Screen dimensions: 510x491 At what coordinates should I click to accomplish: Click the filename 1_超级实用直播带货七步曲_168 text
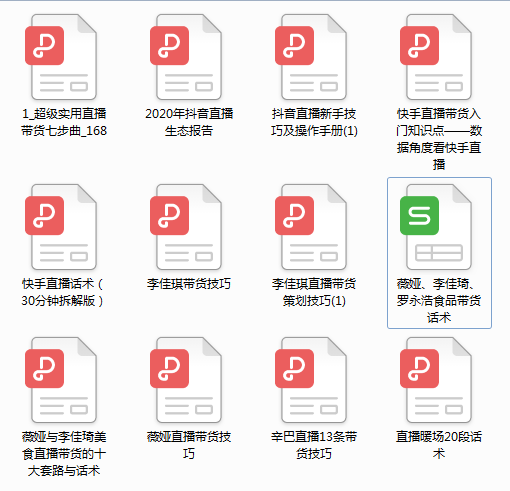pos(64,122)
